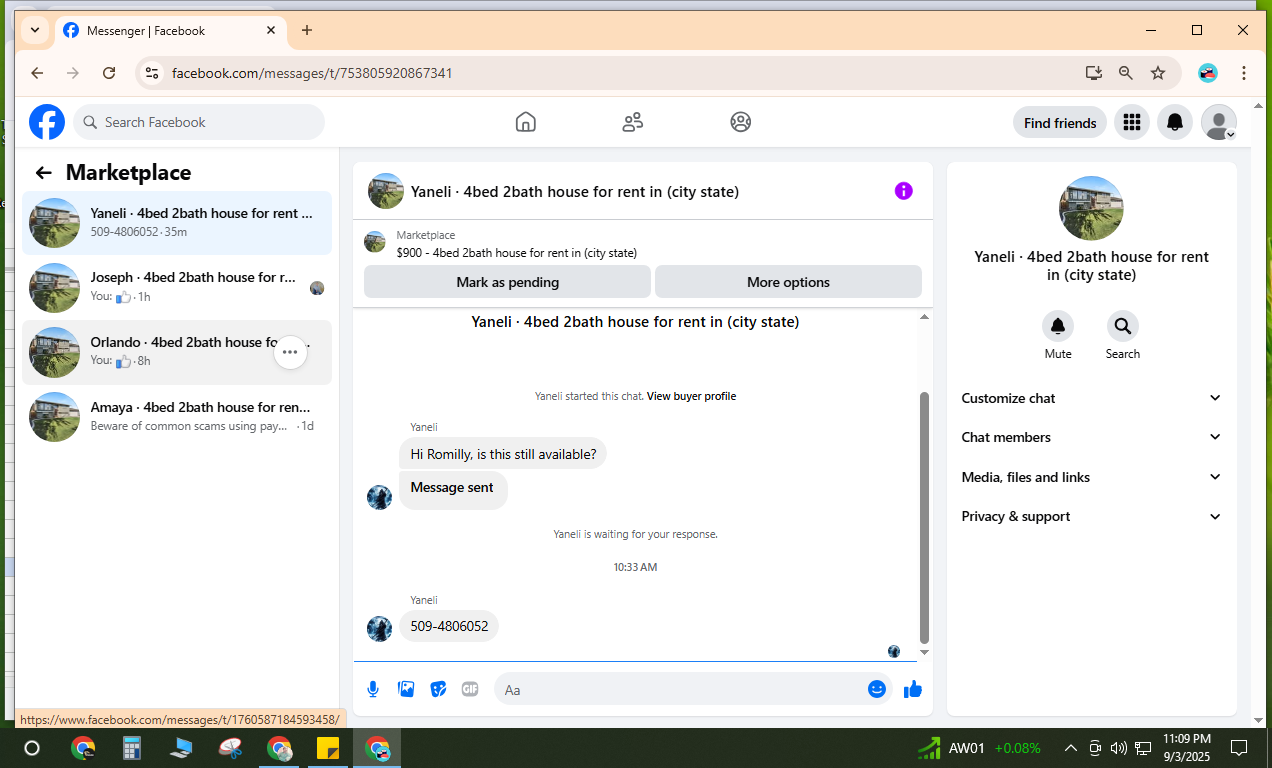Navigate back in browser
Viewport: 1272px width, 768px height.
(37, 73)
